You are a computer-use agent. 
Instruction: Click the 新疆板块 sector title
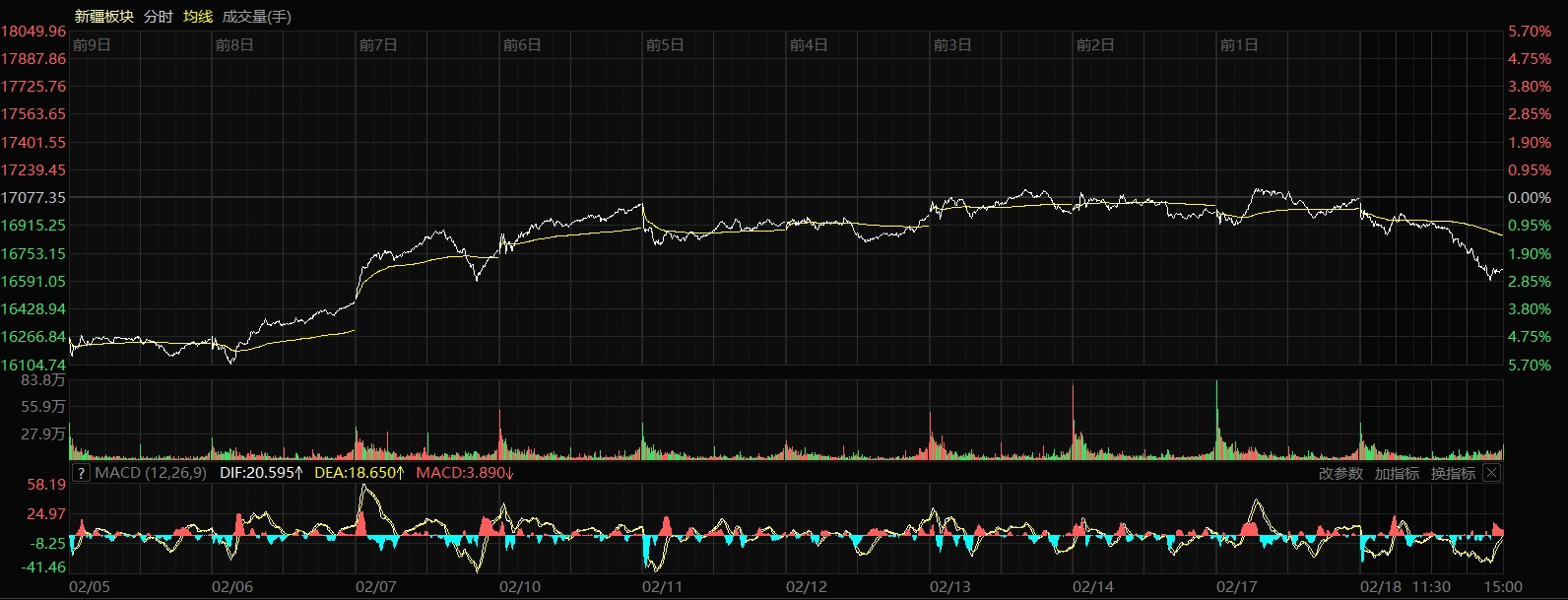click(x=103, y=17)
